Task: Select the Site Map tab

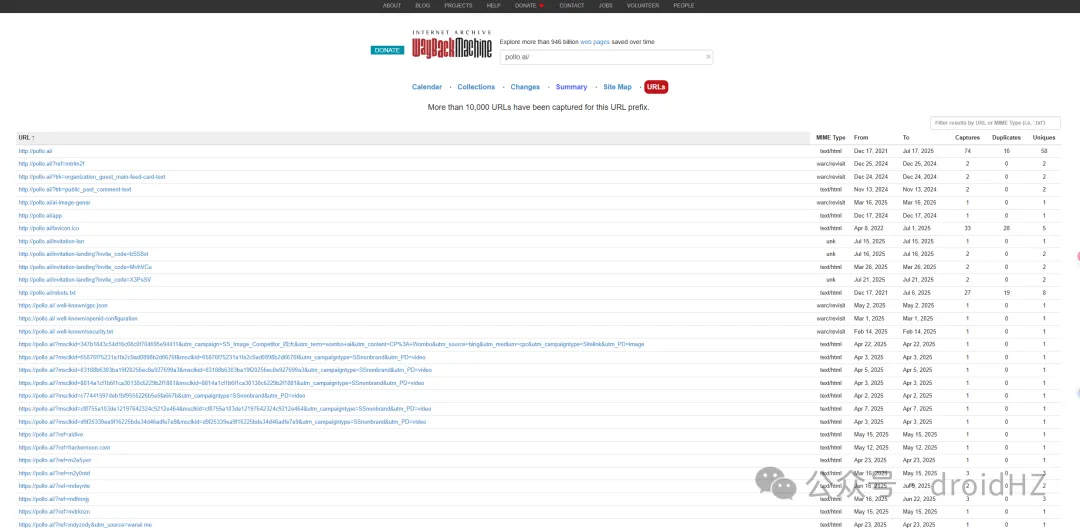Action: coord(617,87)
